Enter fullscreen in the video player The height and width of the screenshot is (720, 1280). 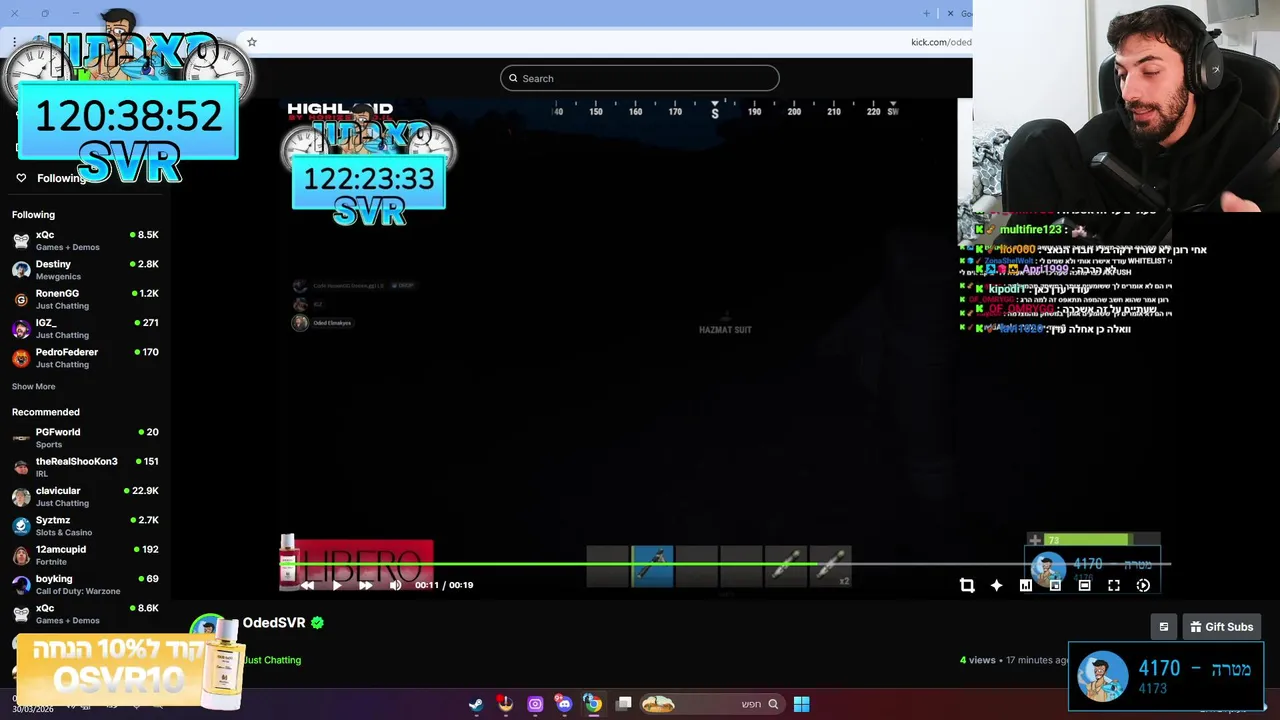coord(1114,585)
